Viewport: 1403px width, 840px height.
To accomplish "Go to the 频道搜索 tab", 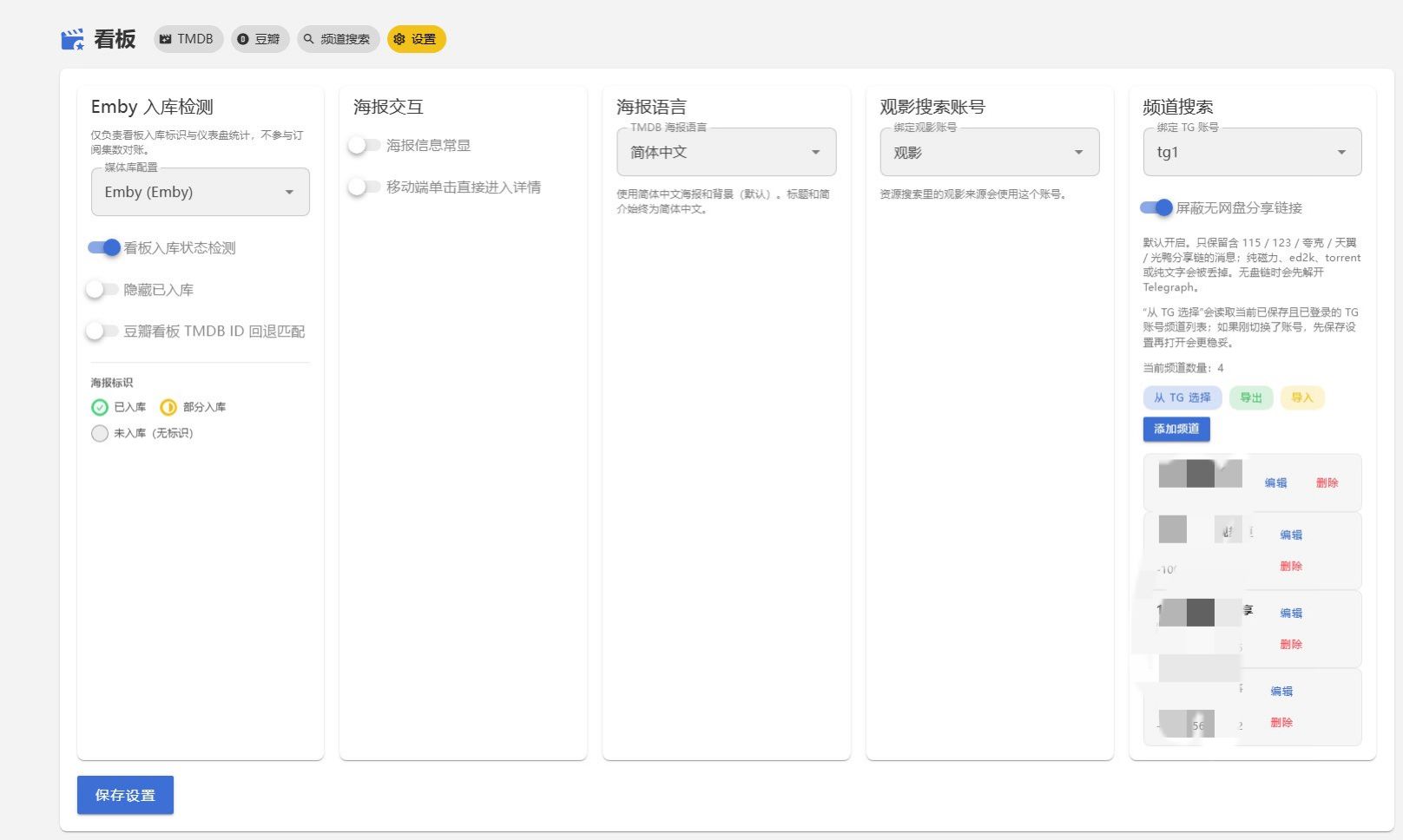I will (338, 39).
